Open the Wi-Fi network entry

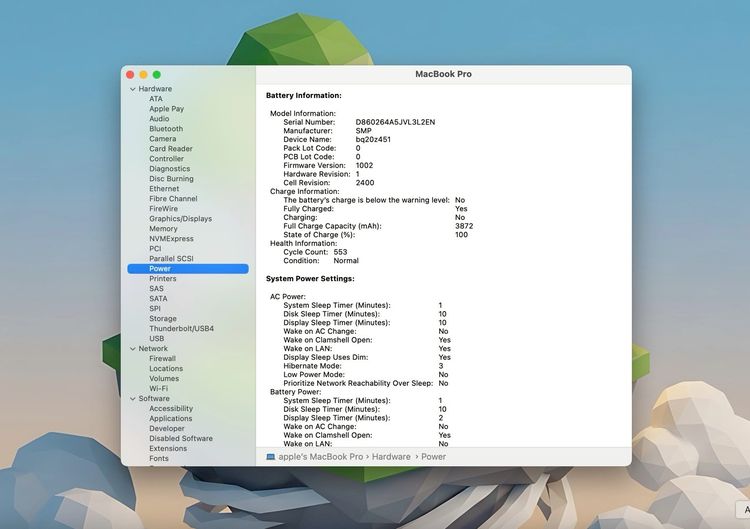tap(158, 389)
